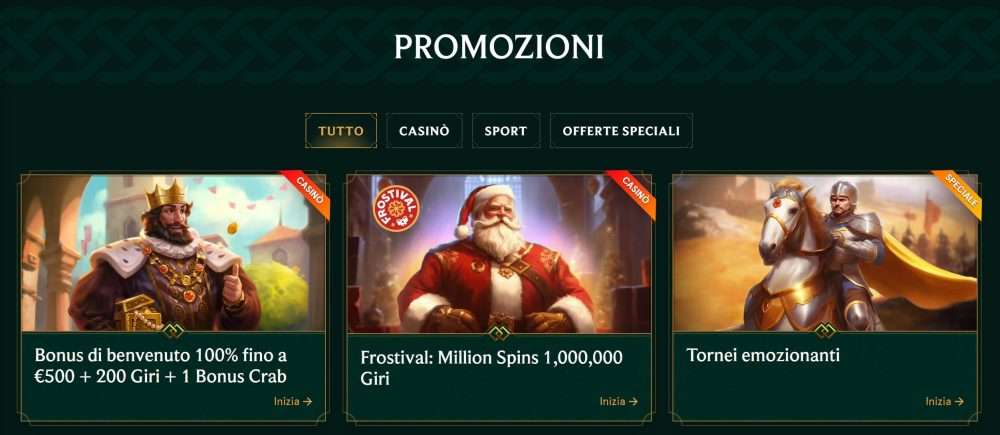
Task: Switch to the CASINÒ tab
Action: point(424,131)
